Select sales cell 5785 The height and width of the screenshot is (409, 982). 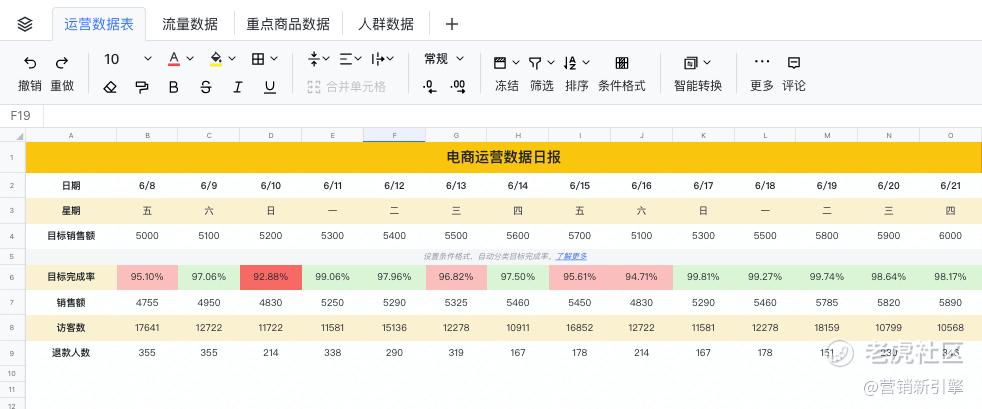pyautogui.click(x=827, y=303)
